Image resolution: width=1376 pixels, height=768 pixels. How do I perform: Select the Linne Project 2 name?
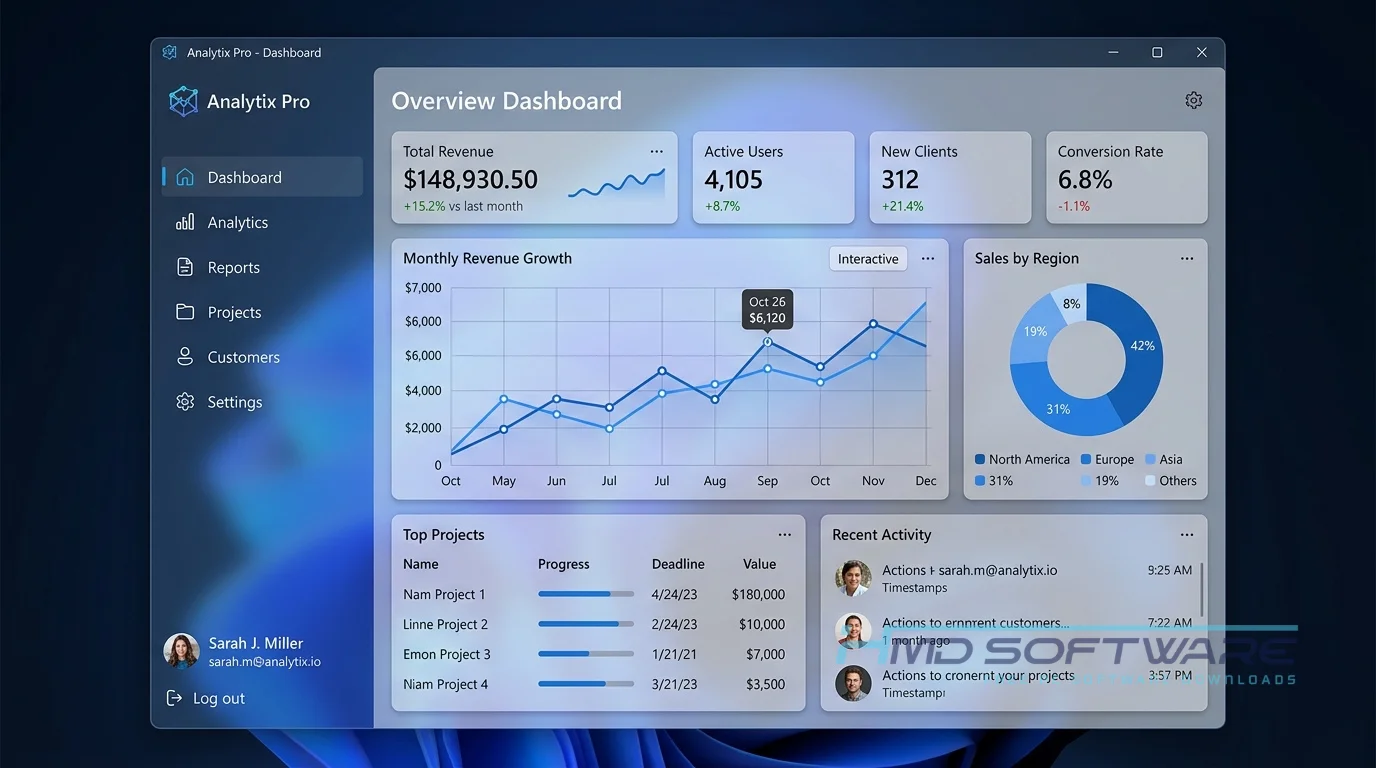tap(446, 624)
